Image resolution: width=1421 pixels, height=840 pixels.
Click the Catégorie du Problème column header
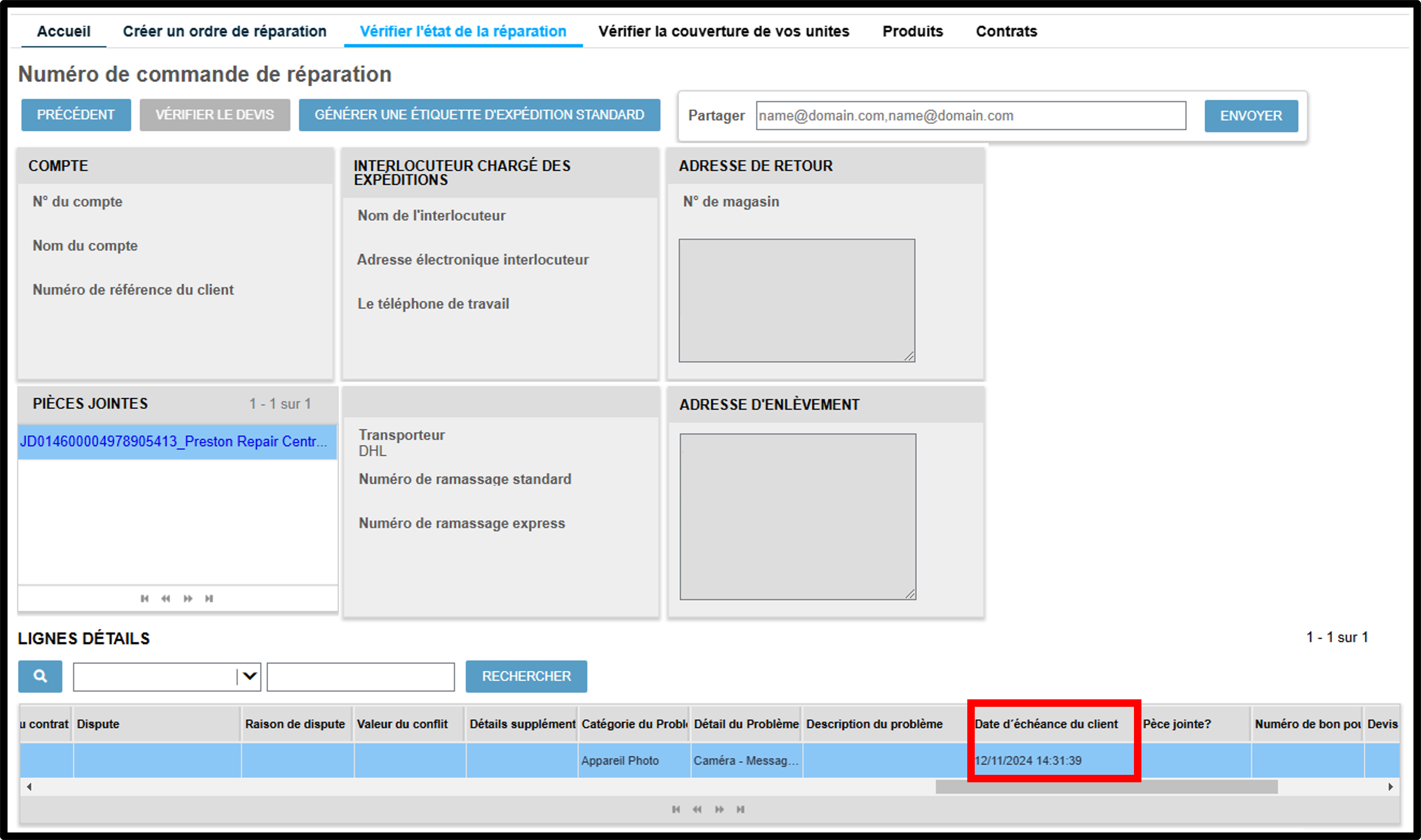(x=634, y=724)
